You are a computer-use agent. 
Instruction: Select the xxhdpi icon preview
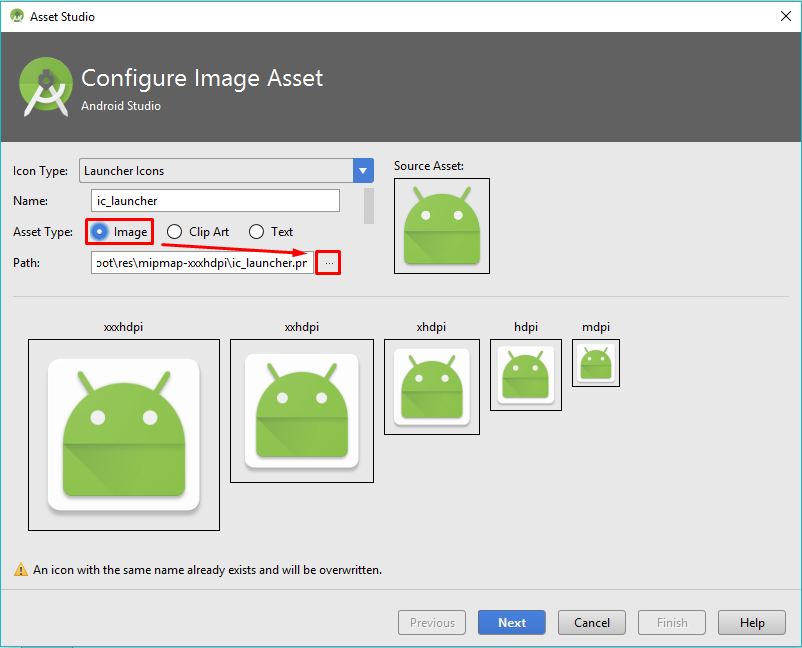click(x=302, y=411)
